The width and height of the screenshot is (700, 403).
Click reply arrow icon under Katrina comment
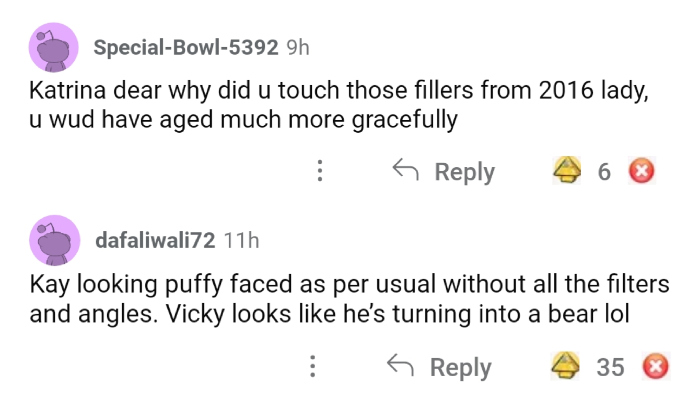click(404, 172)
